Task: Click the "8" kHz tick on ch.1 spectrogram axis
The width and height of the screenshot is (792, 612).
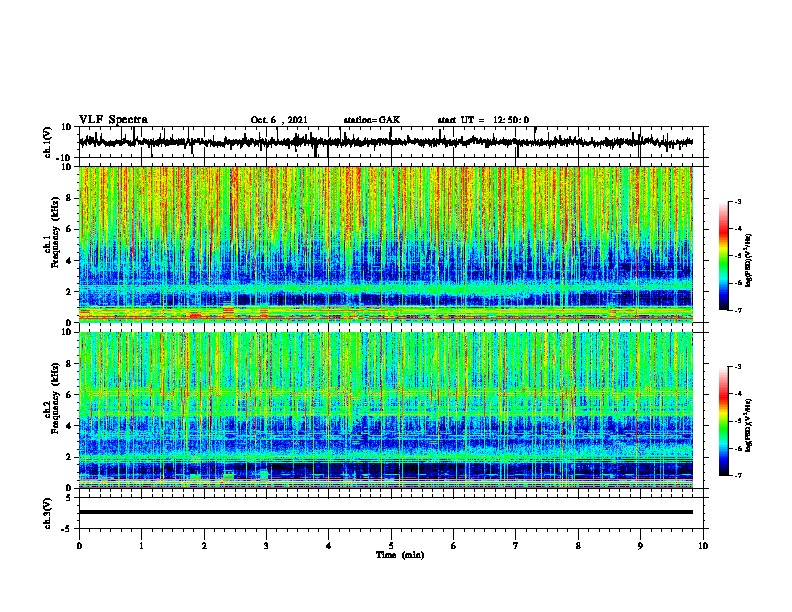Action: point(69,198)
